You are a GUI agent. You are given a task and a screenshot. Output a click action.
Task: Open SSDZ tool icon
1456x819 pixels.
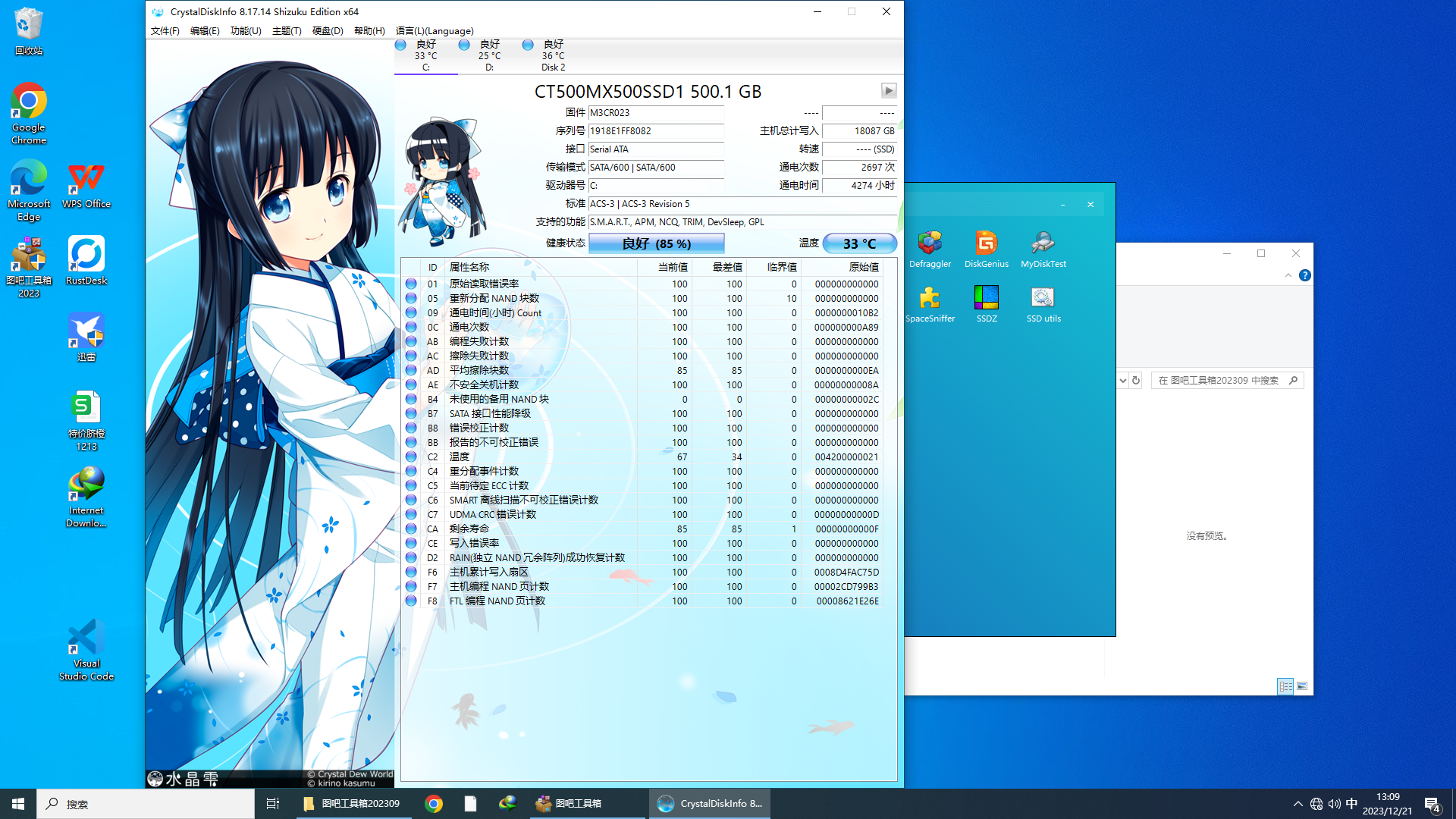987,304
